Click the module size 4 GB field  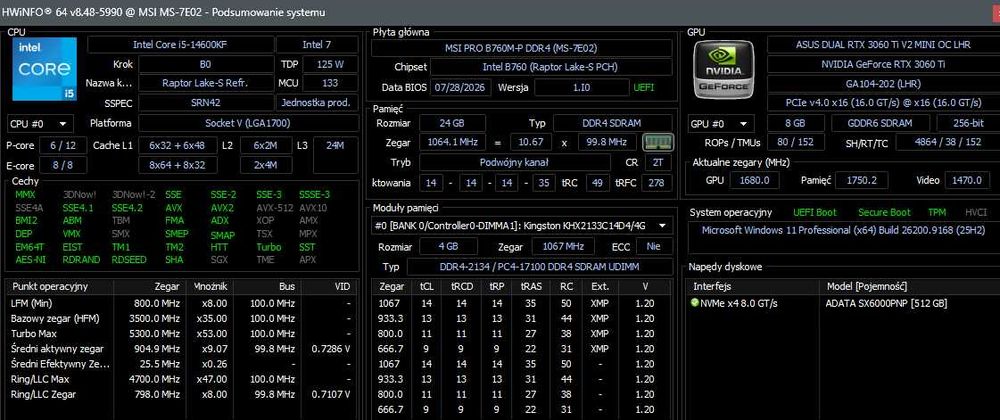[448, 246]
